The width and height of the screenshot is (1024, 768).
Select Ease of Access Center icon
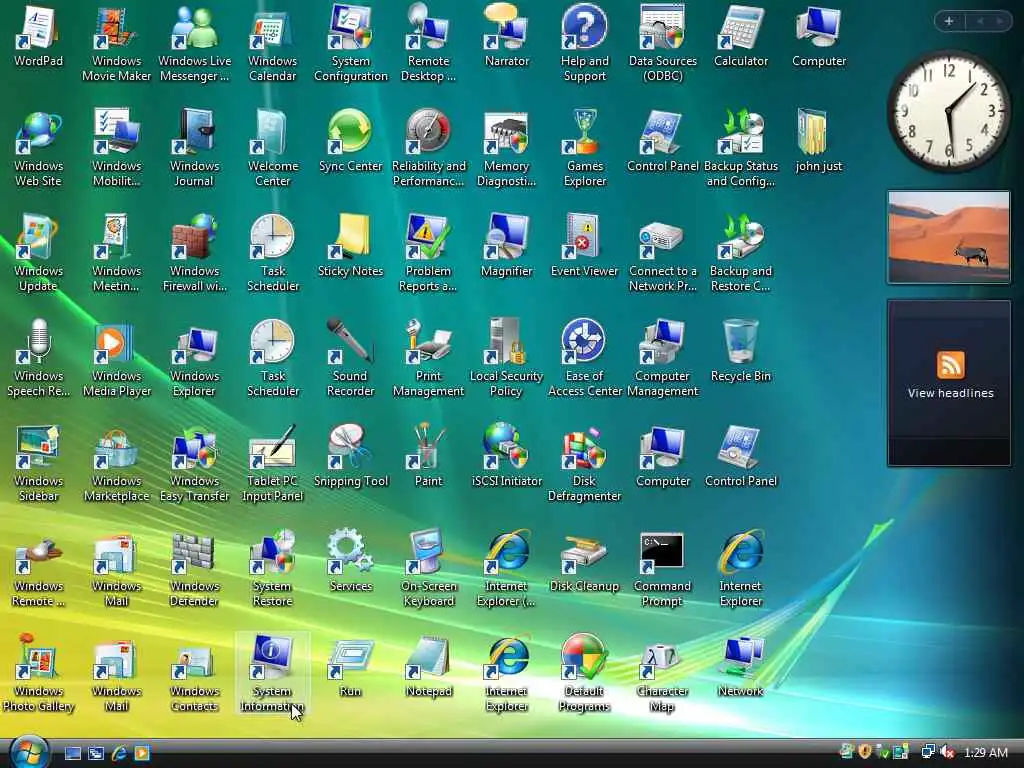click(584, 359)
